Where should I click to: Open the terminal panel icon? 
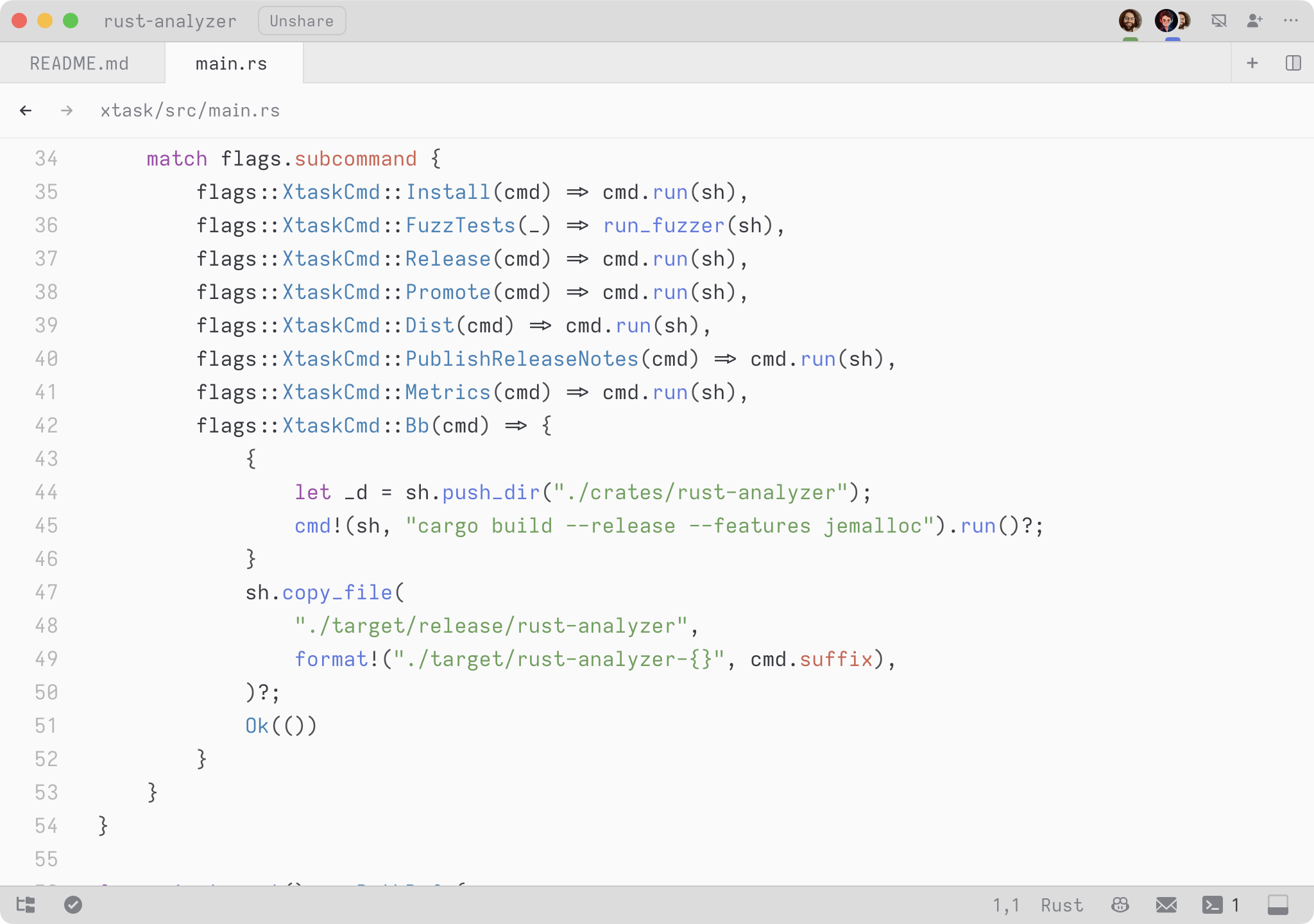click(1212, 905)
